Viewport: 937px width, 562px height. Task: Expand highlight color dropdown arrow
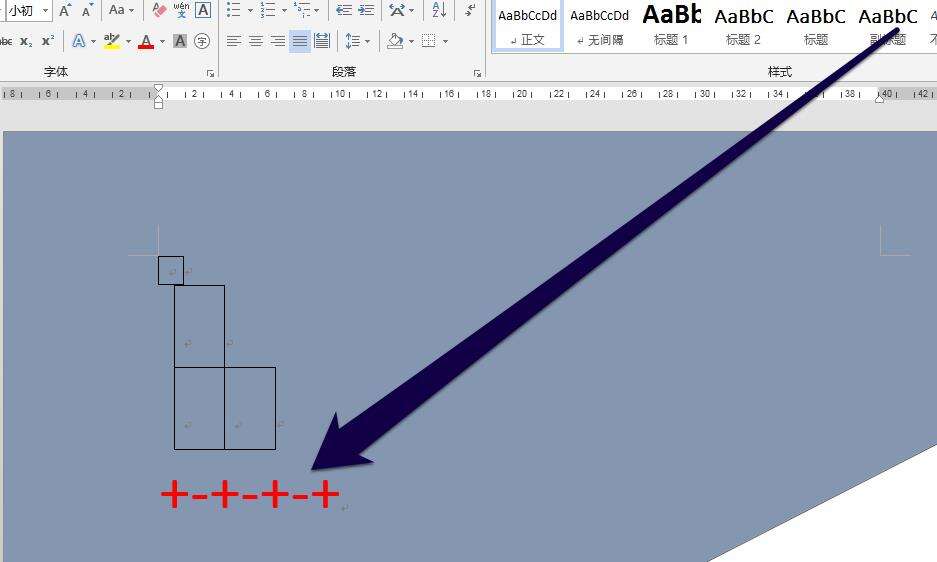(x=128, y=42)
